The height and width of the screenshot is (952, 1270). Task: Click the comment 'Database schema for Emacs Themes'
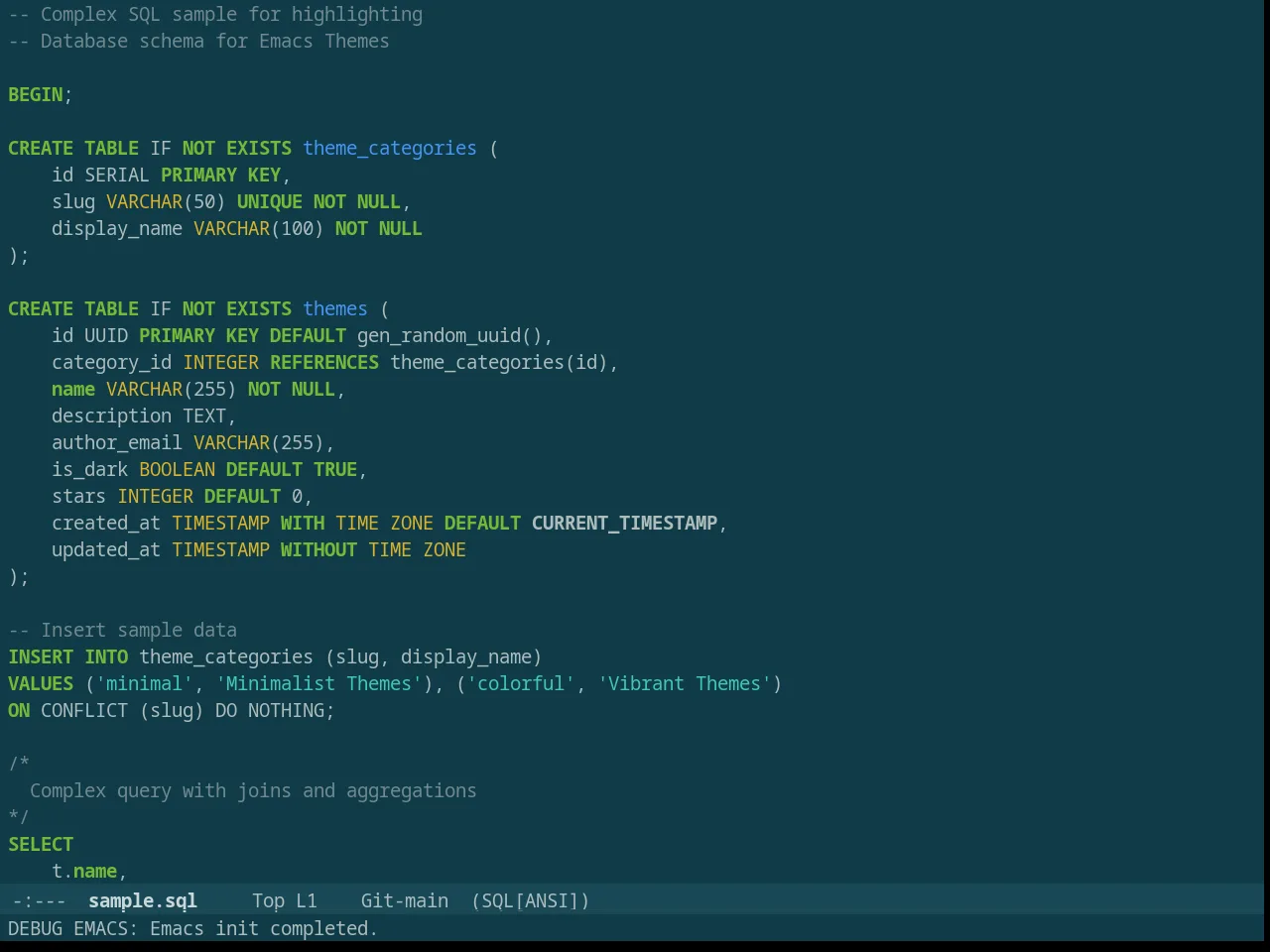tap(215, 41)
